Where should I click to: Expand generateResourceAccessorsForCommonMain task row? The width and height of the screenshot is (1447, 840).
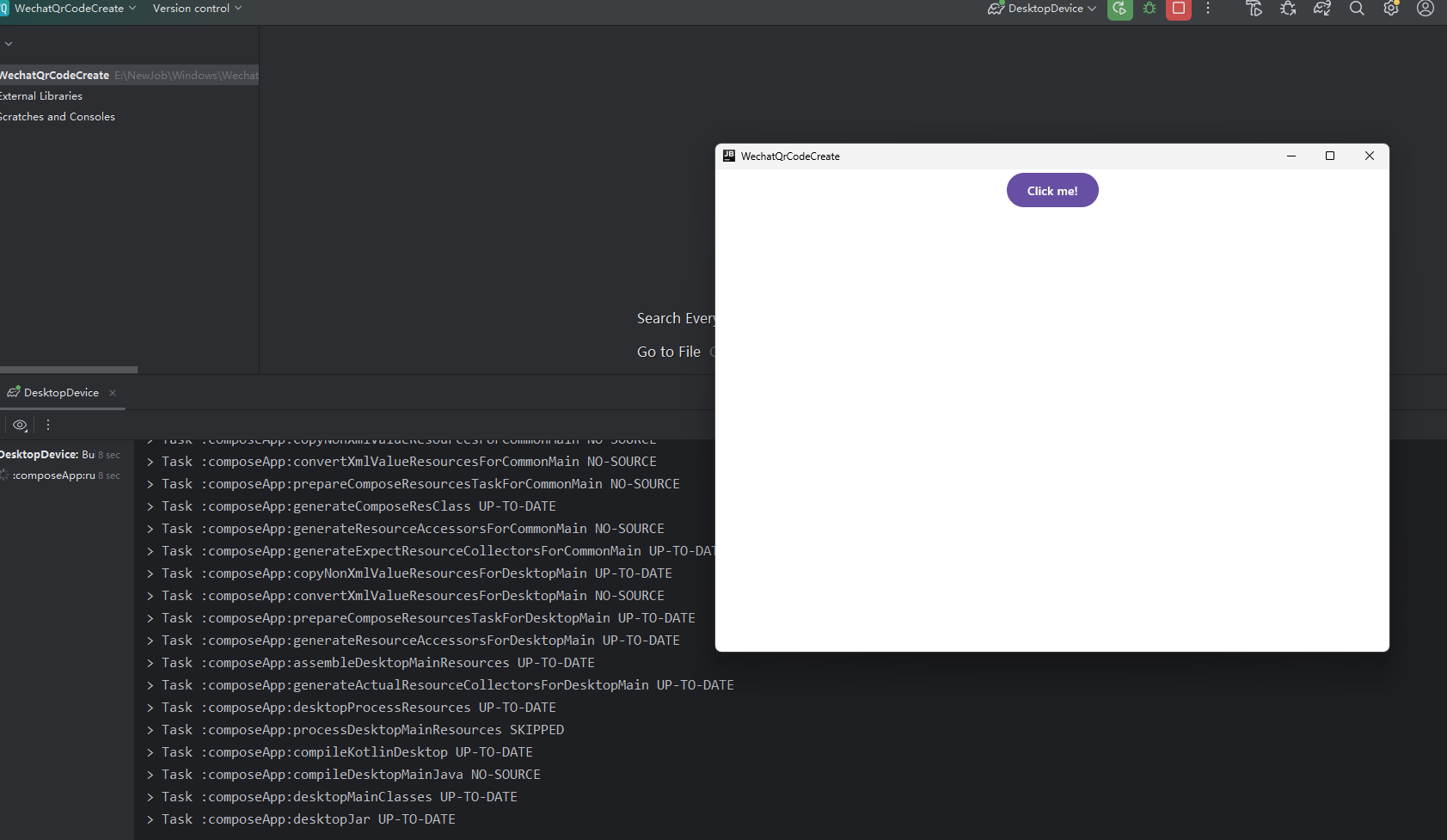150,529
